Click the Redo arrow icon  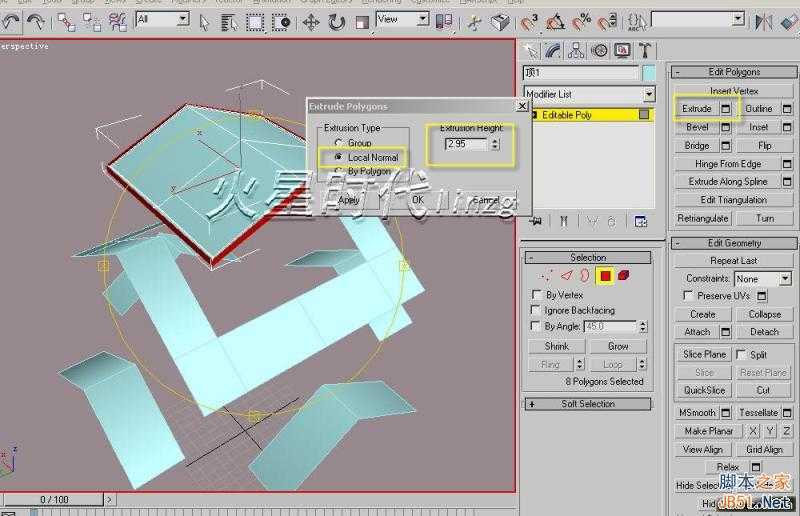click(36, 21)
